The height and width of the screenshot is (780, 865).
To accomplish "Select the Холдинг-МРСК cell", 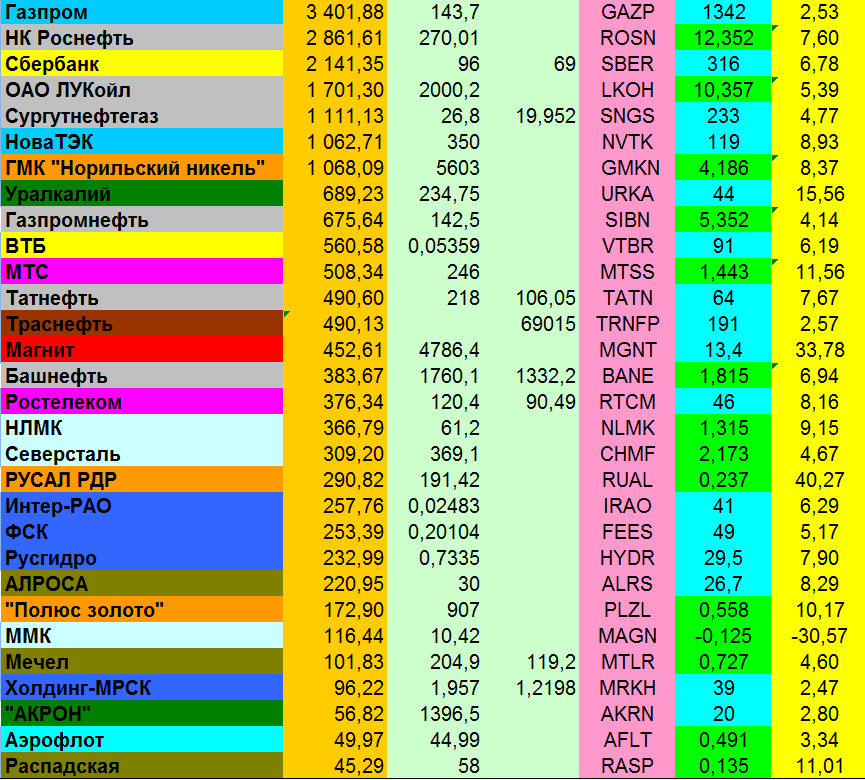I will click(x=142, y=688).
